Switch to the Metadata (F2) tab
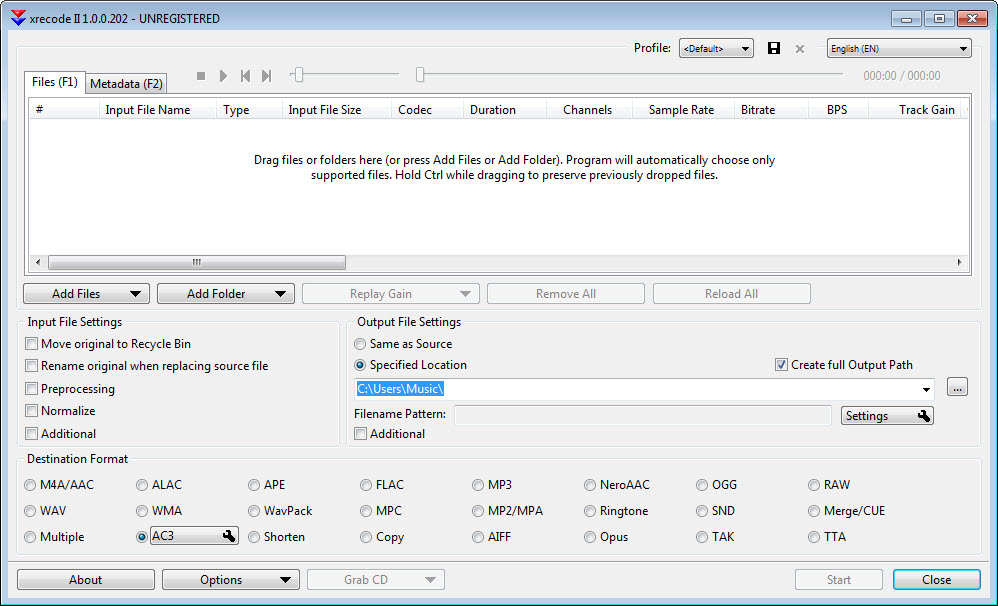This screenshot has height=606, width=998. (x=126, y=83)
